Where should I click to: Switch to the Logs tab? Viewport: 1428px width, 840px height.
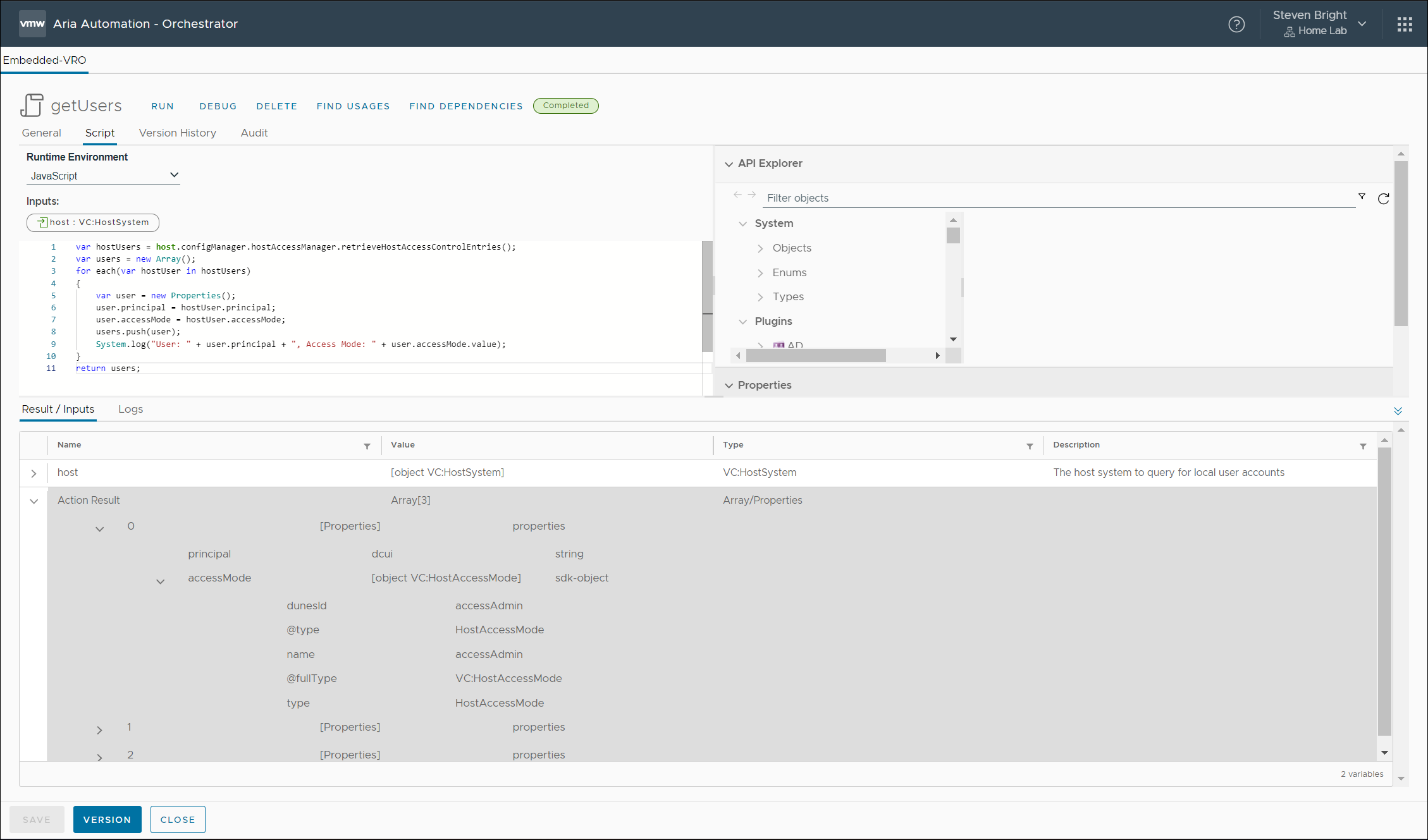[x=131, y=409]
